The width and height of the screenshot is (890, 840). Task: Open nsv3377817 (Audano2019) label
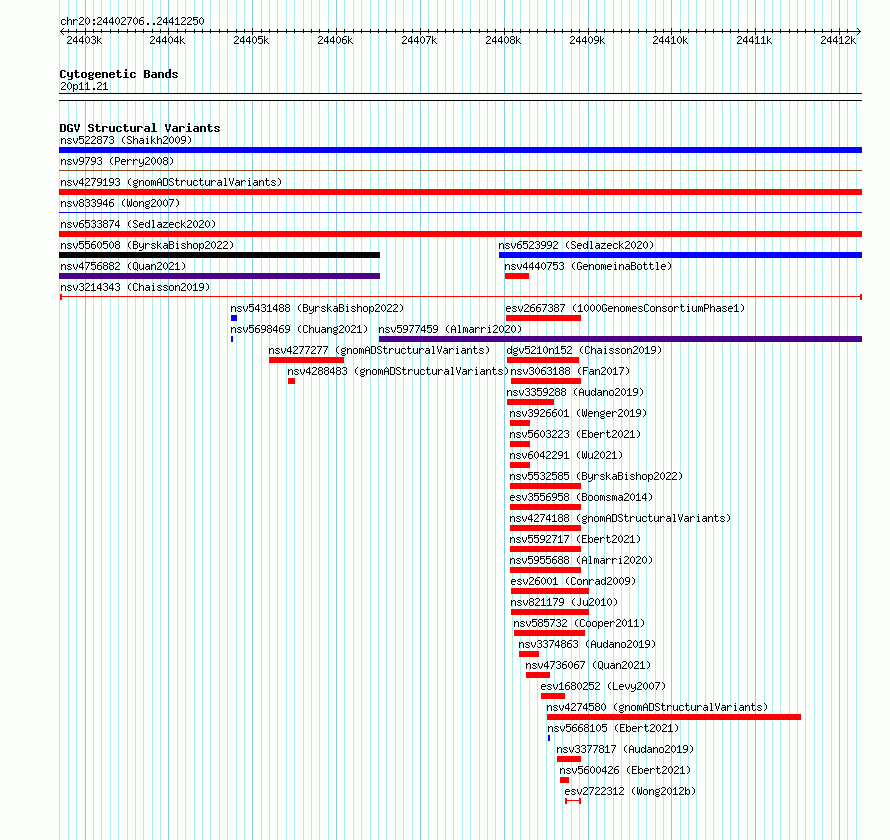tap(625, 749)
